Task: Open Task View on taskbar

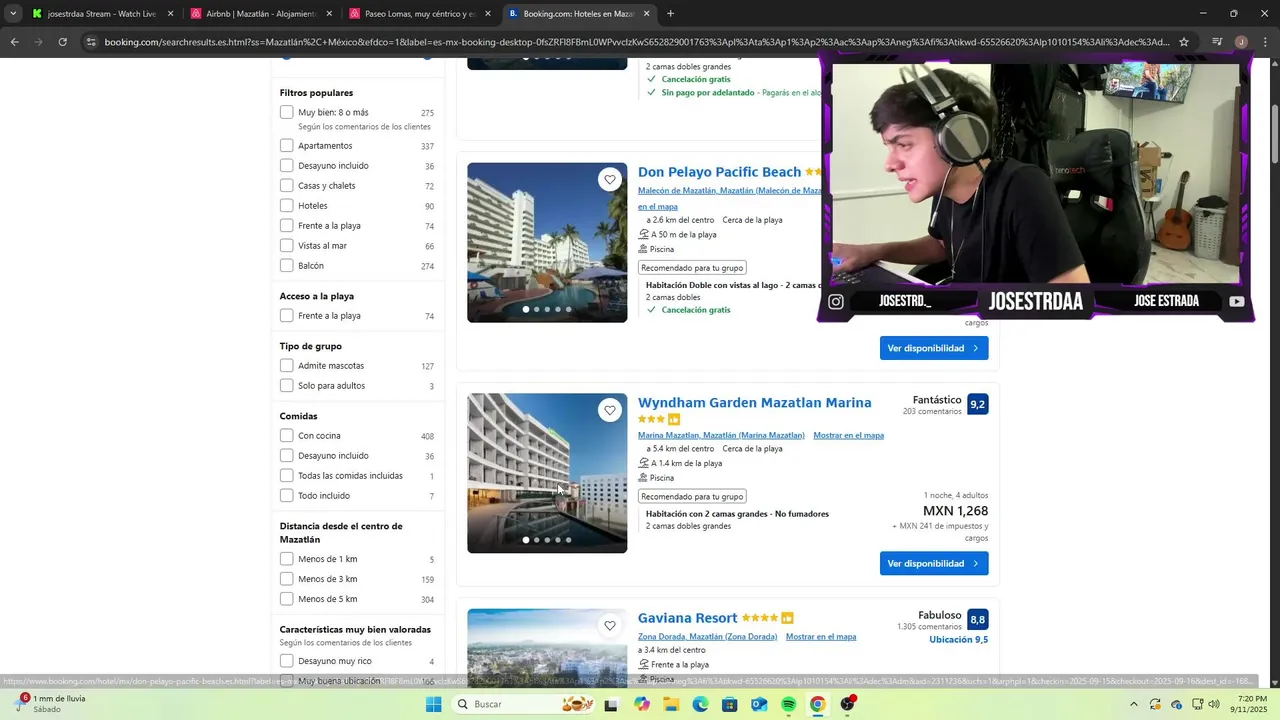Action: pos(611,704)
